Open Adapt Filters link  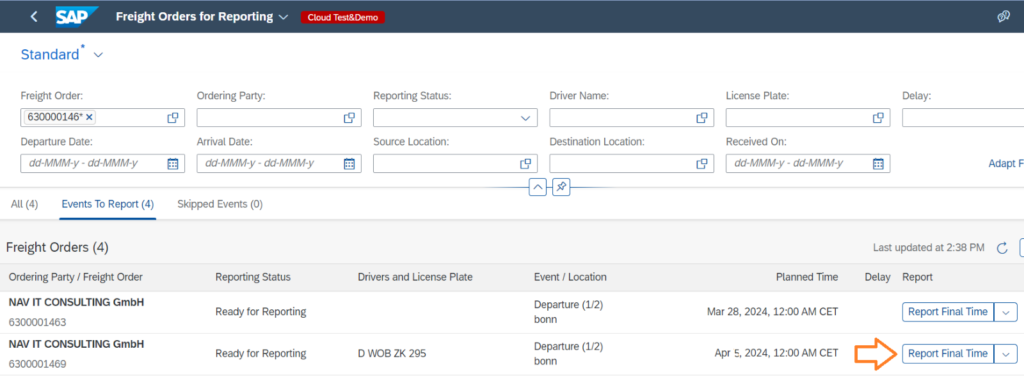pyautogui.click(x=1006, y=163)
